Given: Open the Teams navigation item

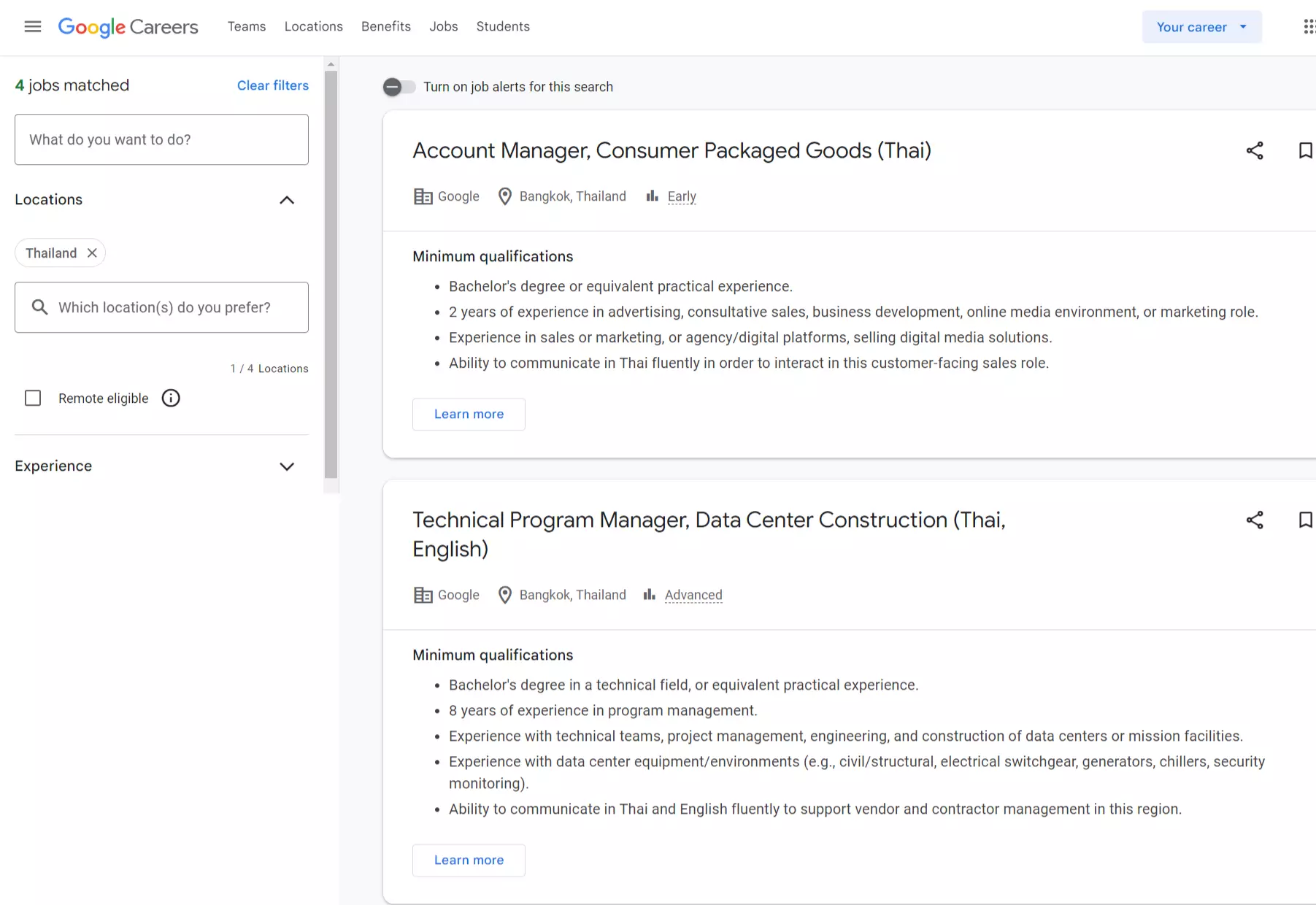Looking at the screenshot, I should click(x=247, y=27).
